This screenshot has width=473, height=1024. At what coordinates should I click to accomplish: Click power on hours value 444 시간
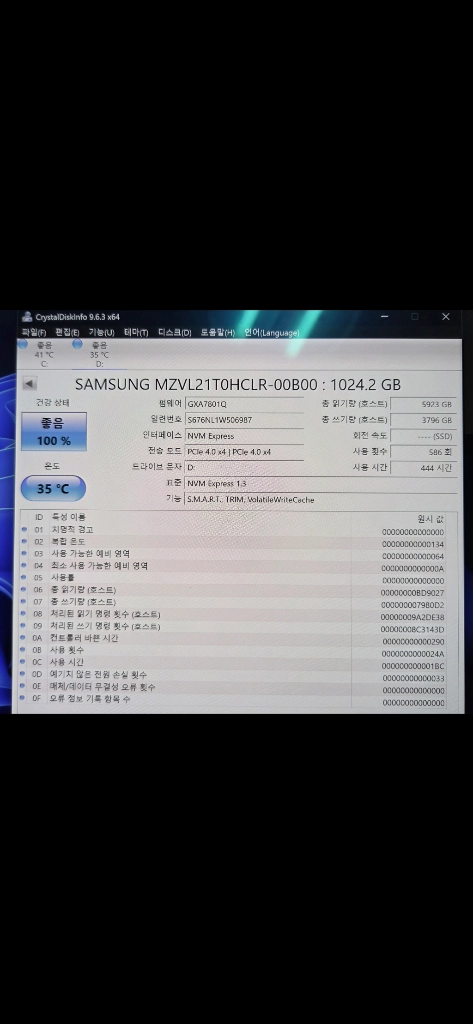(x=423, y=468)
